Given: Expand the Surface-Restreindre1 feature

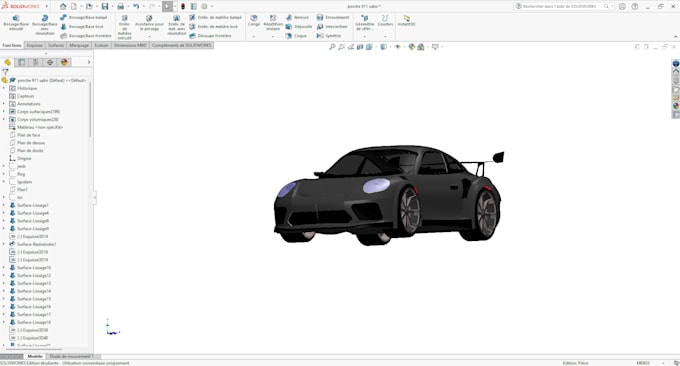Looking at the screenshot, I should 4,244.
